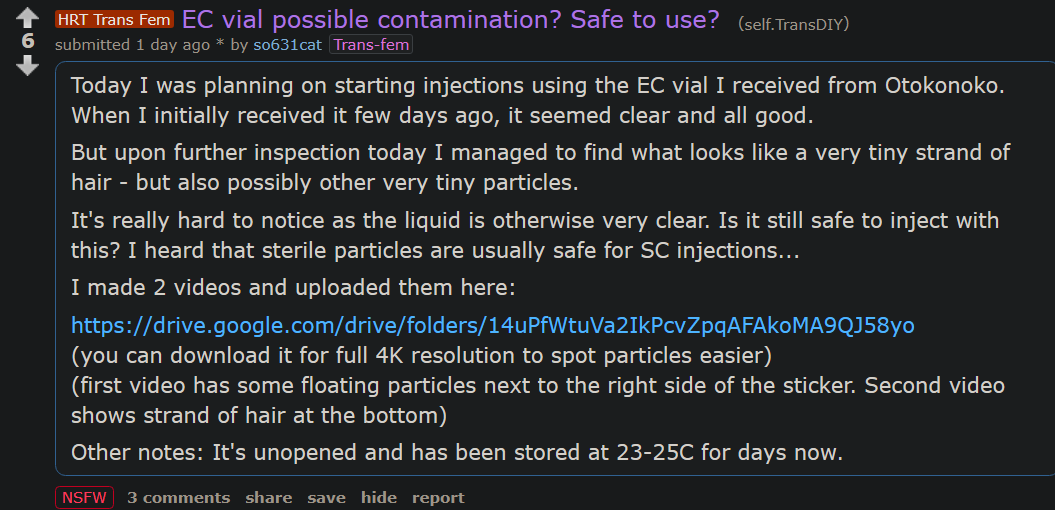This screenshot has width=1055, height=510.
Task: Hide this post
Action: click(x=379, y=497)
